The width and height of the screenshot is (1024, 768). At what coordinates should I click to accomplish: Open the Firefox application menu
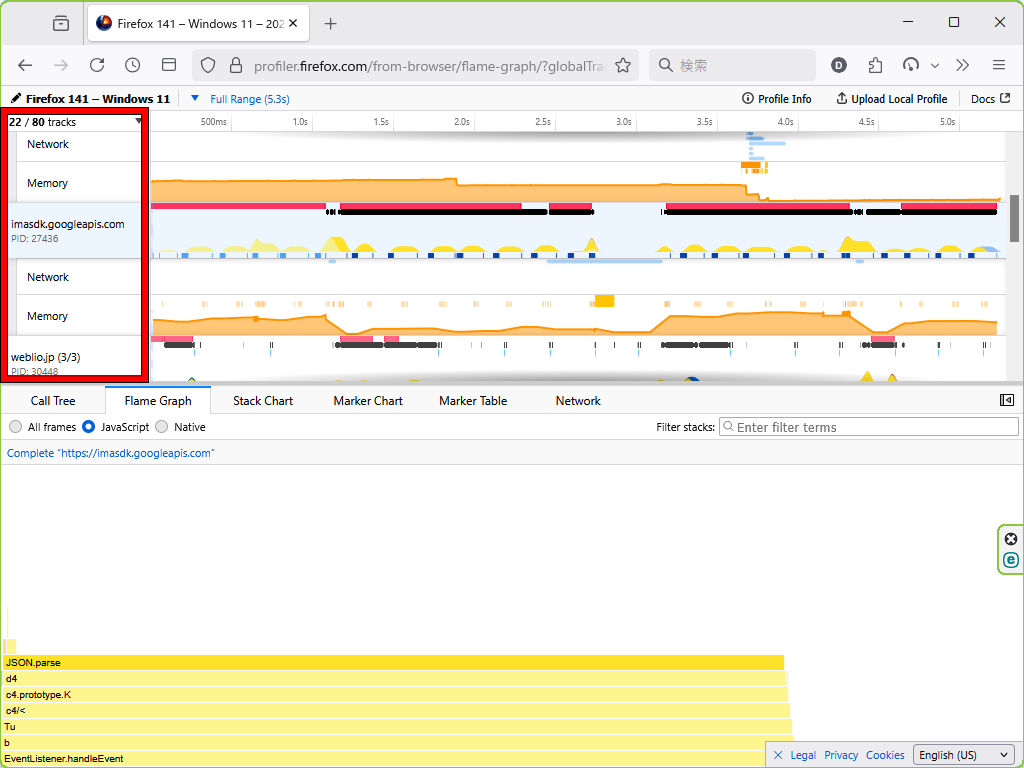pos(999,65)
